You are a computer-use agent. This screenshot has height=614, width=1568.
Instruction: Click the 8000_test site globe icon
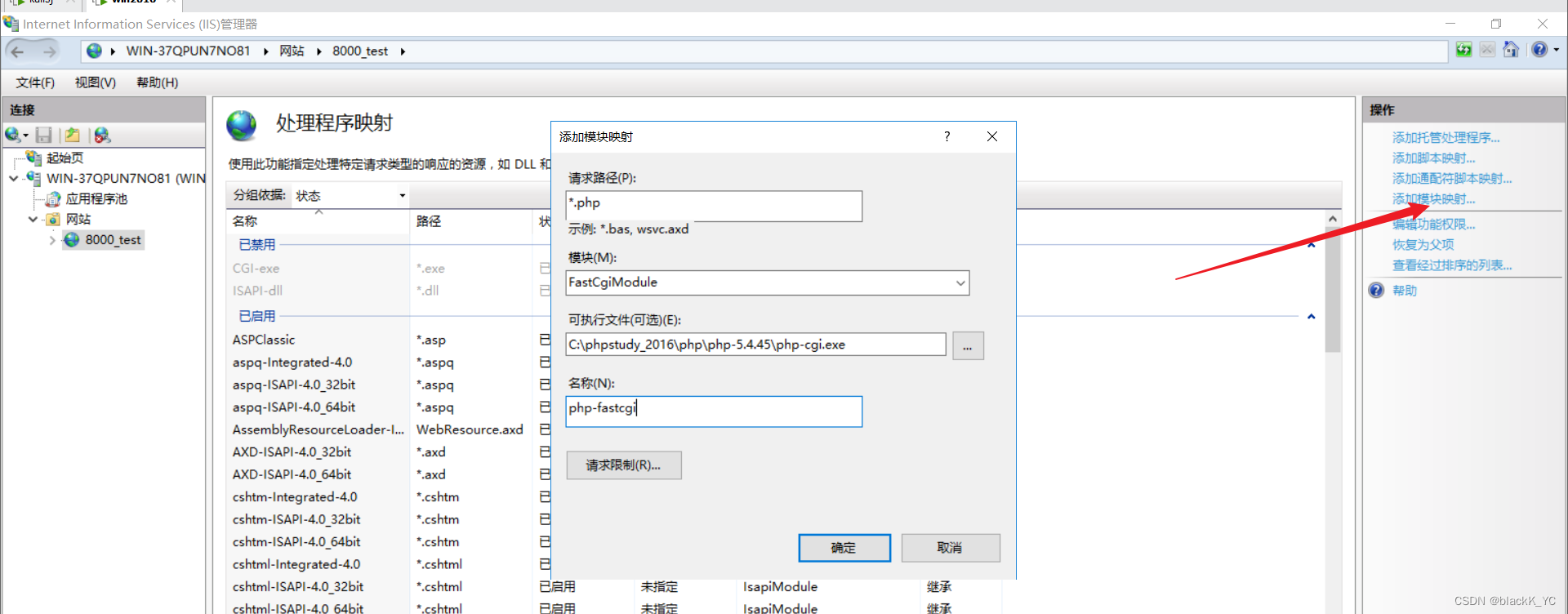(72, 239)
